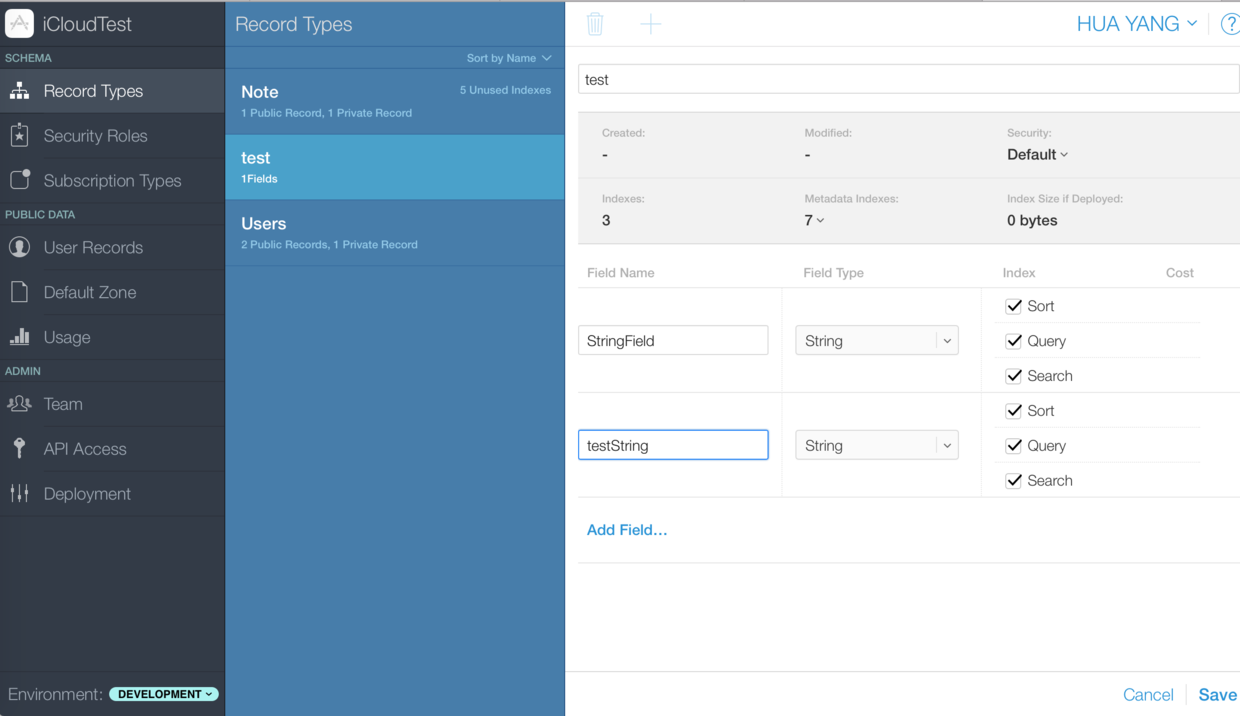Disable Search index for StringField
The image size is (1240, 716).
(1014, 376)
